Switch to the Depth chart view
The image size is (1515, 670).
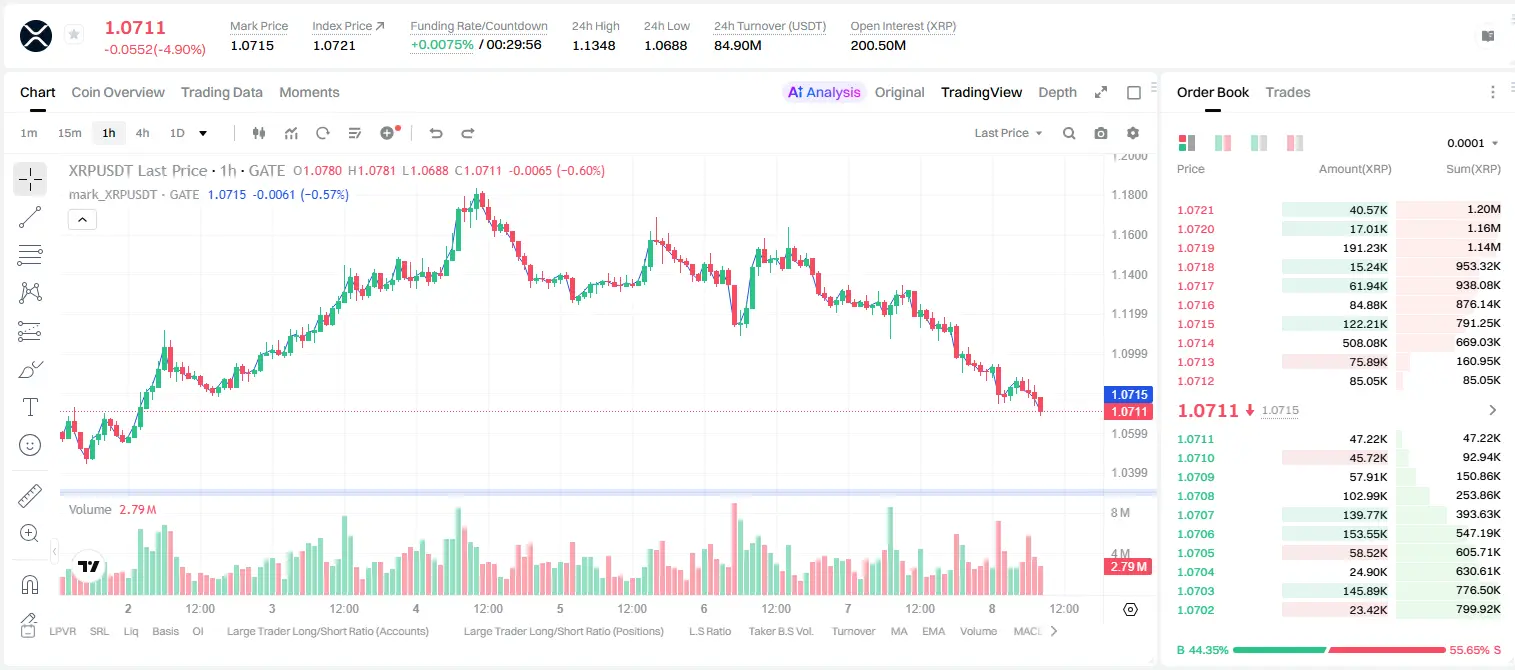1057,92
